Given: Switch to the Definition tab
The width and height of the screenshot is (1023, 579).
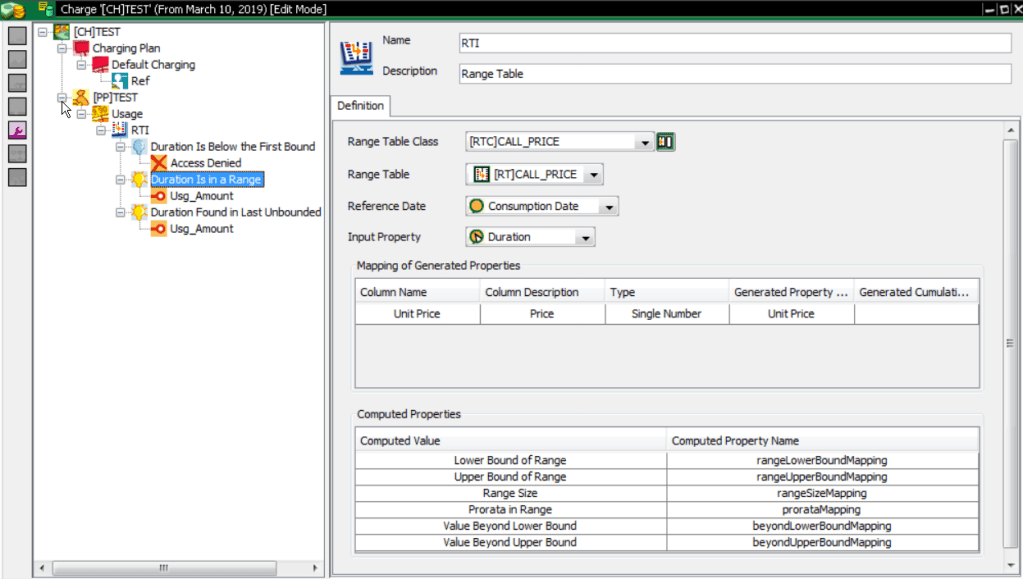Looking at the screenshot, I should click(x=360, y=105).
